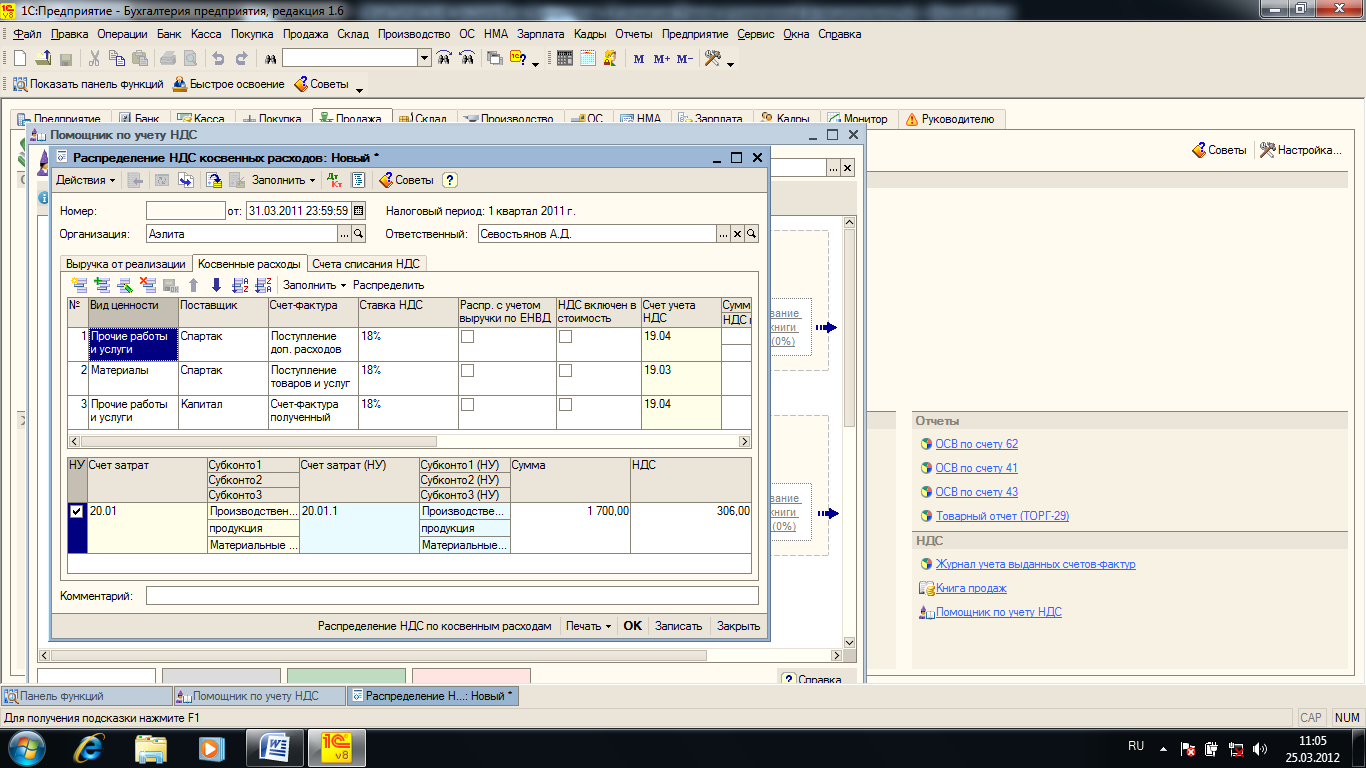This screenshot has width=1366, height=768.
Task: Click the magnifier icon next to Аэлита
Action: 359,234
